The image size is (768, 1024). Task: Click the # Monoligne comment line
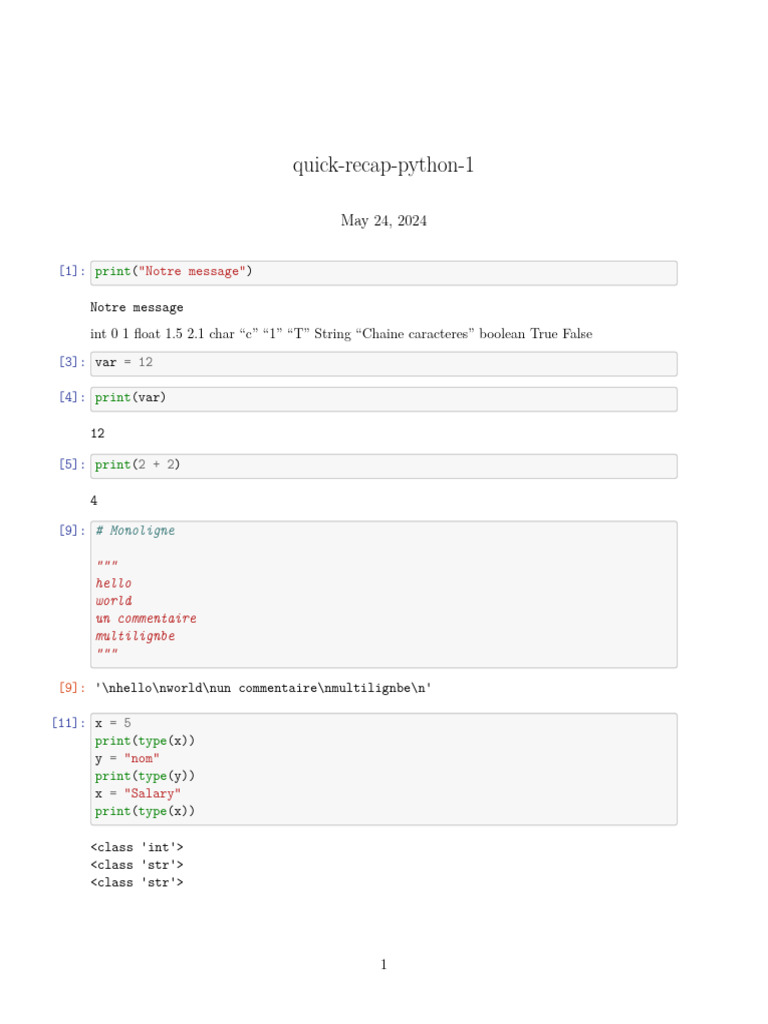(x=135, y=531)
